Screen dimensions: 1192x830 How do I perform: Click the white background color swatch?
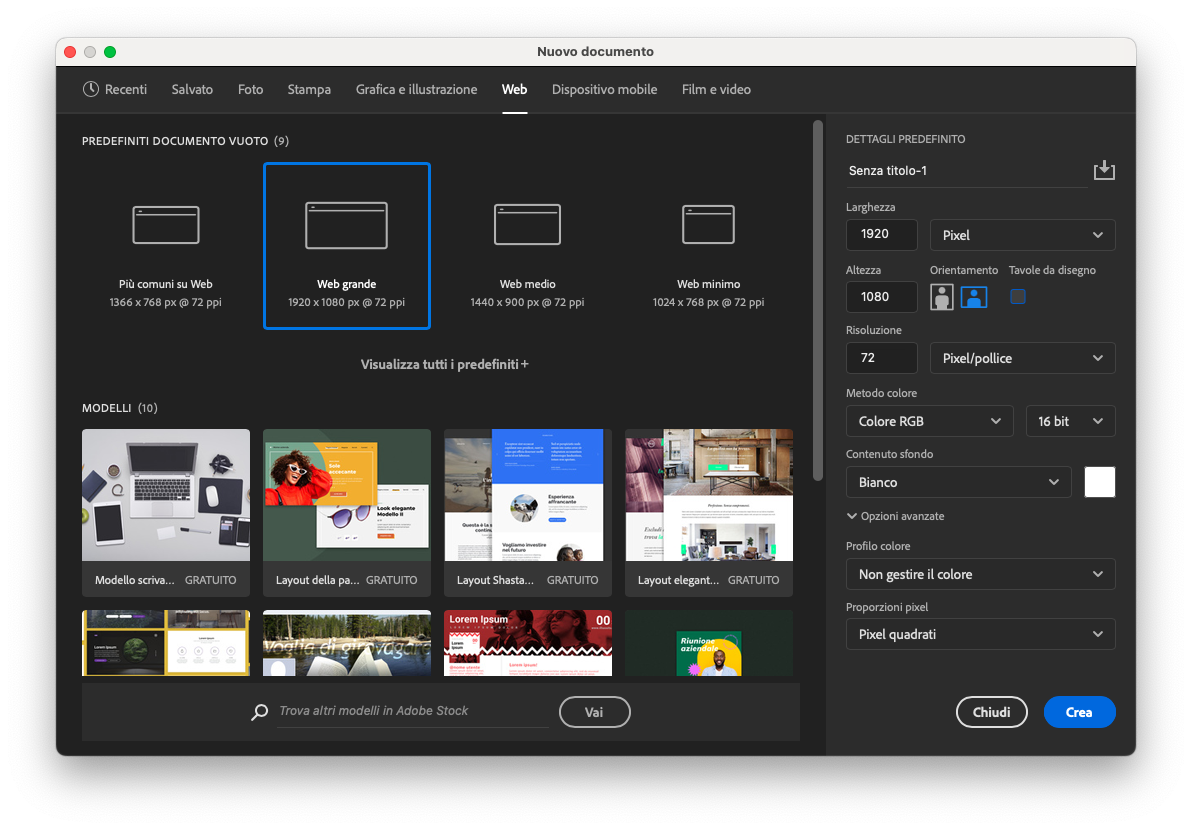pyautogui.click(x=1100, y=482)
